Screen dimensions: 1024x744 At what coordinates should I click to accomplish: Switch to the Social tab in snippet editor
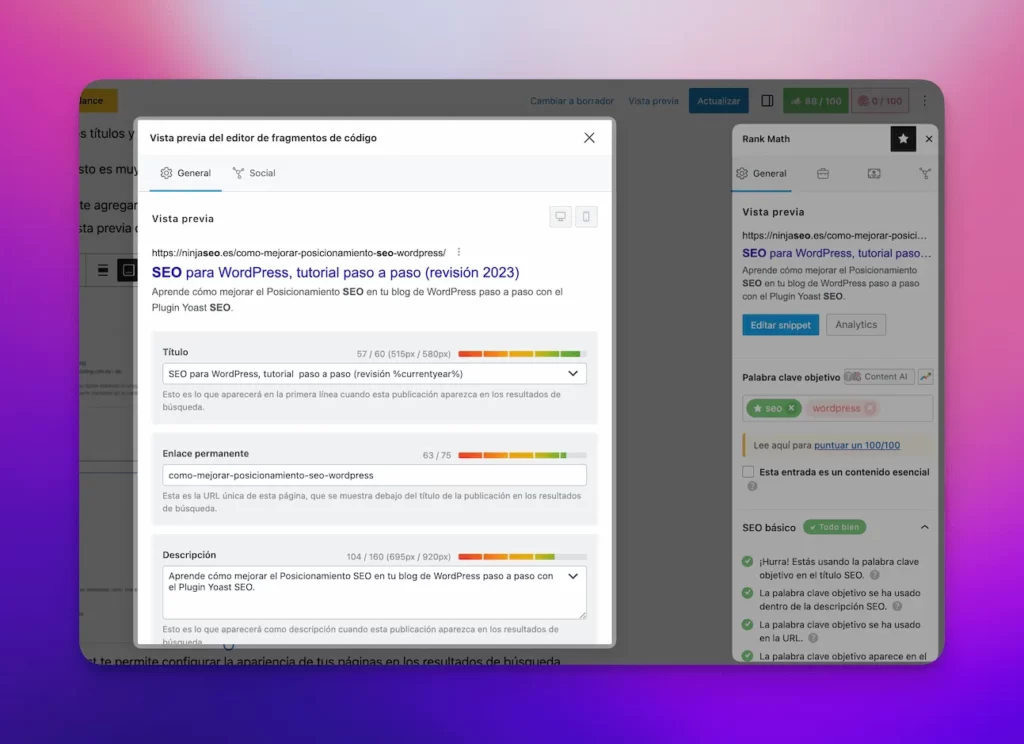point(254,173)
